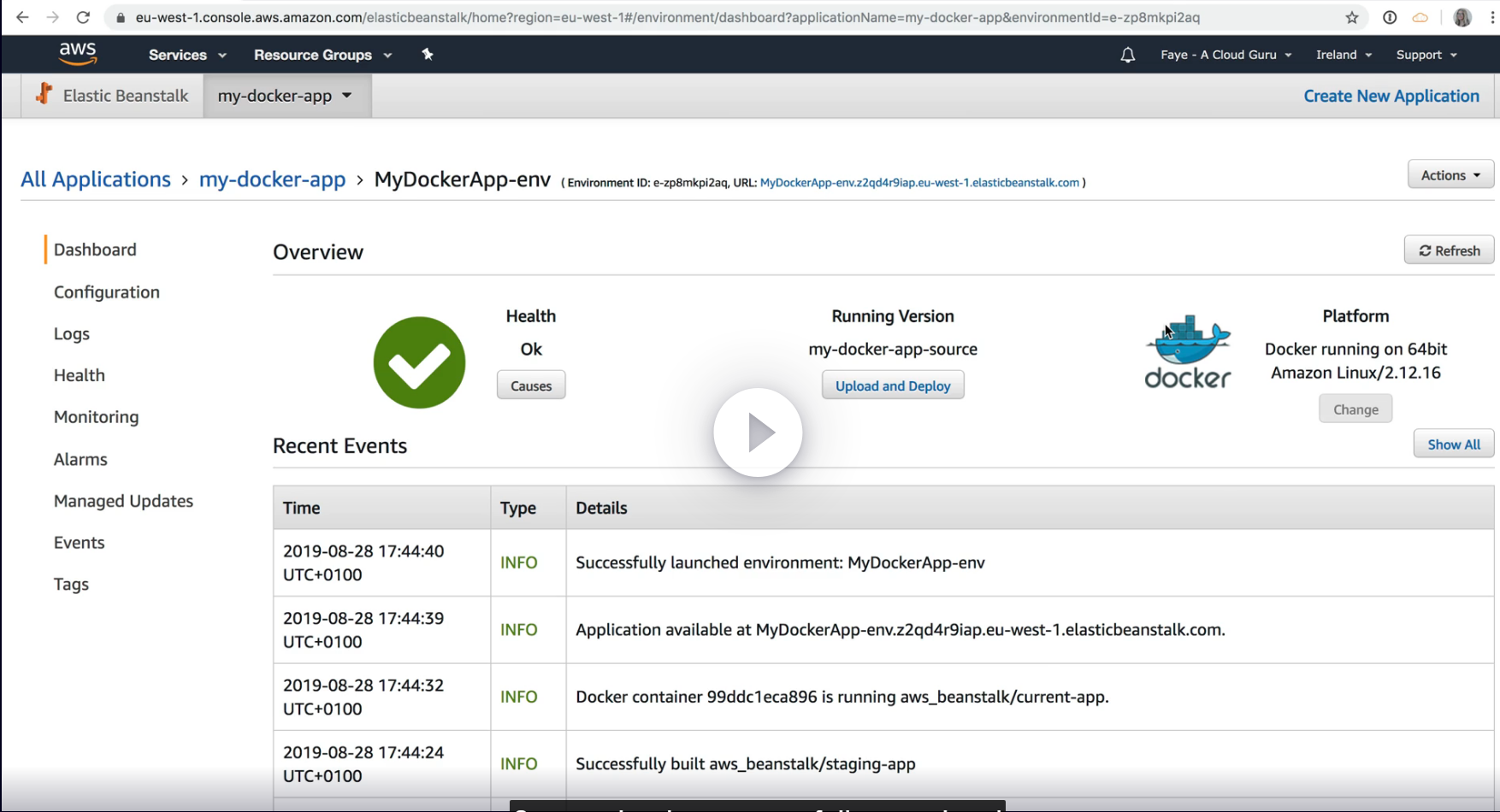Bookmark this page with the star icon
This screenshot has width=1500, height=812.
(1352, 17)
